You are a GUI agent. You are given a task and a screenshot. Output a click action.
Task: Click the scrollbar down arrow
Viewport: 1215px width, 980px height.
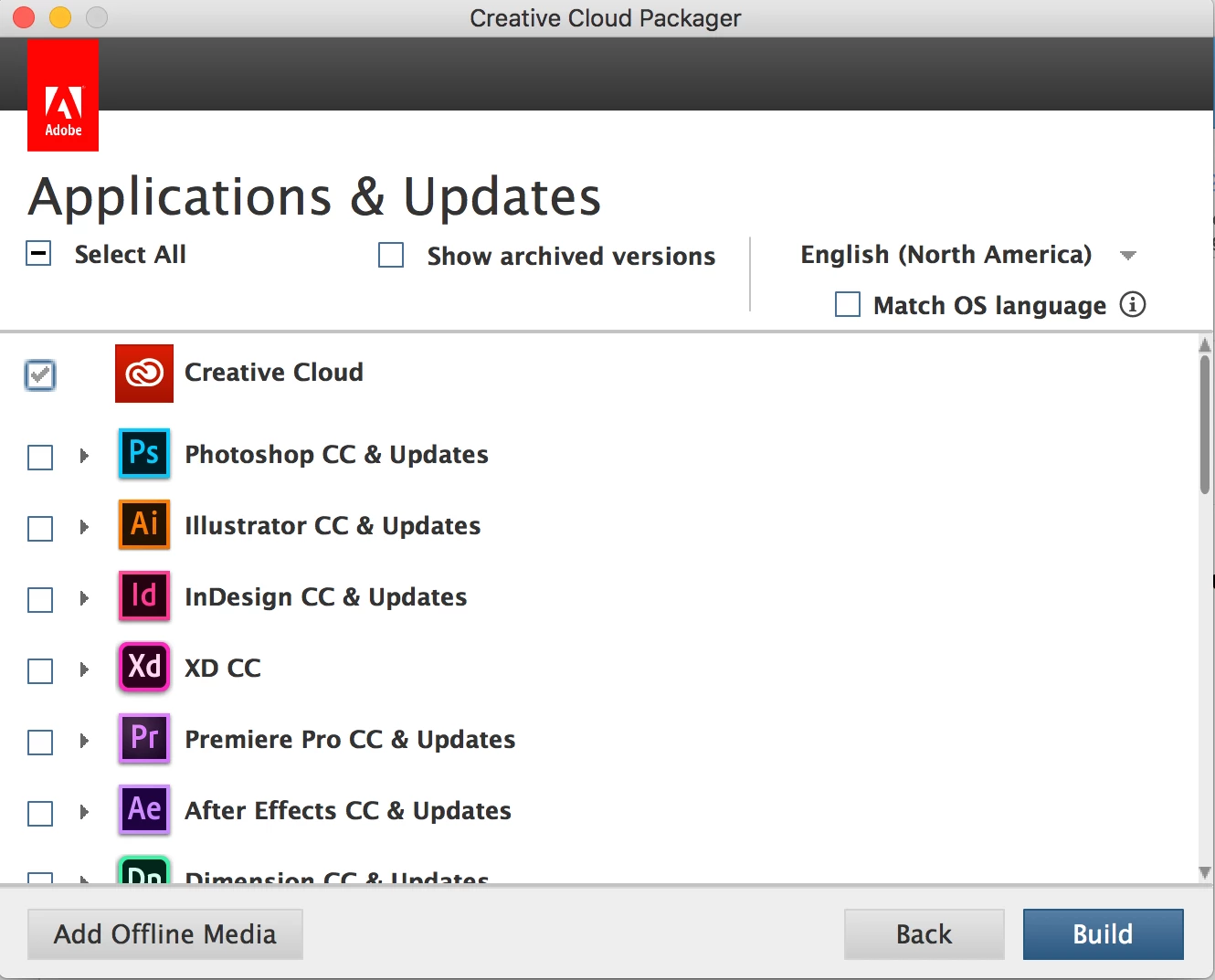point(1205,872)
